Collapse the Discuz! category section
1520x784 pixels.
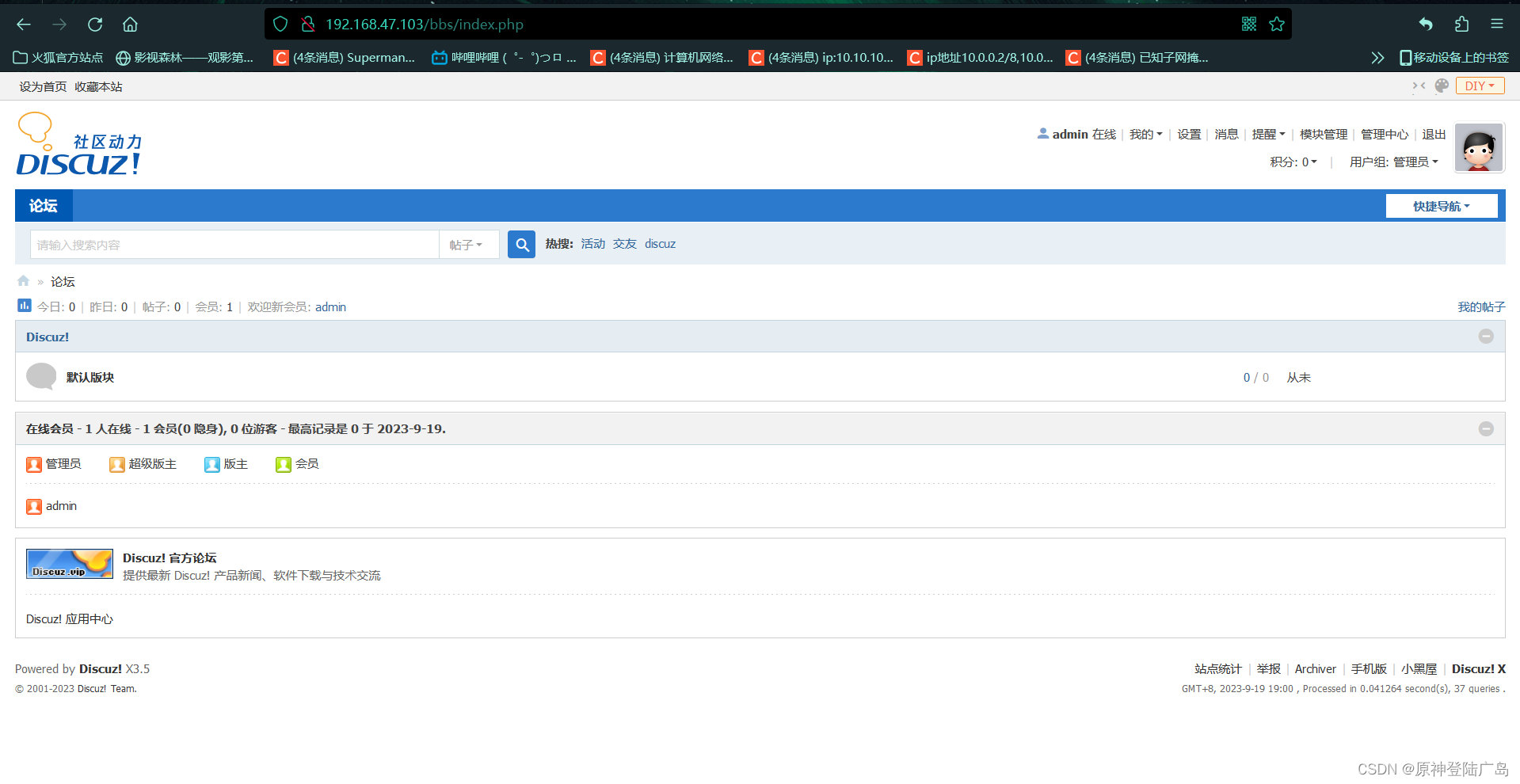coord(1486,337)
